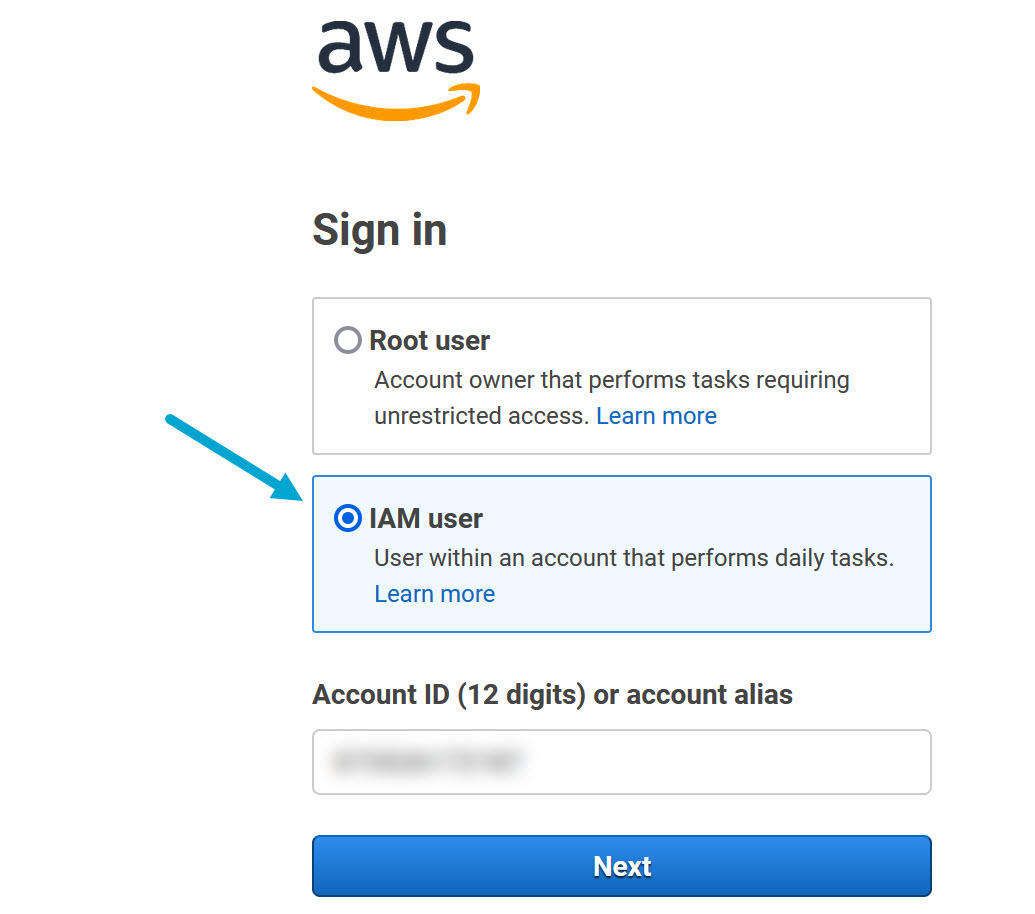Select the IAM user radio button
Screen dimensions: 1035x914
(x=348, y=518)
